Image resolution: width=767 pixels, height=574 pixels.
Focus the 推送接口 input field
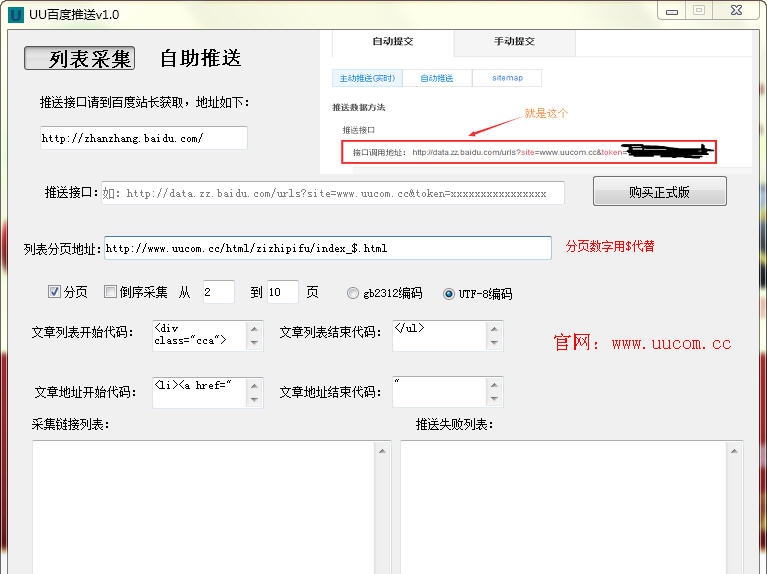click(x=333, y=193)
